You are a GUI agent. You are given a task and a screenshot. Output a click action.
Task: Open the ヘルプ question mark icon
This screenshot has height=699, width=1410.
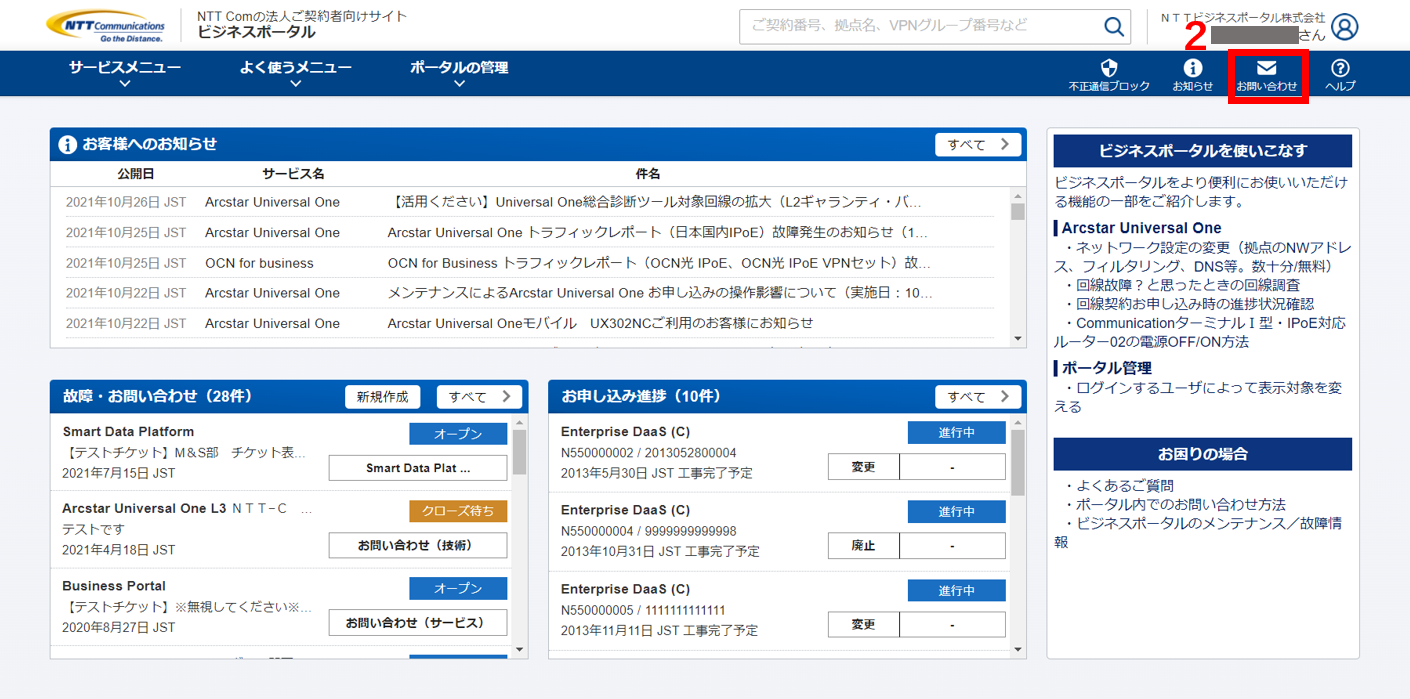pyautogui.click(x=1340, y=74)
